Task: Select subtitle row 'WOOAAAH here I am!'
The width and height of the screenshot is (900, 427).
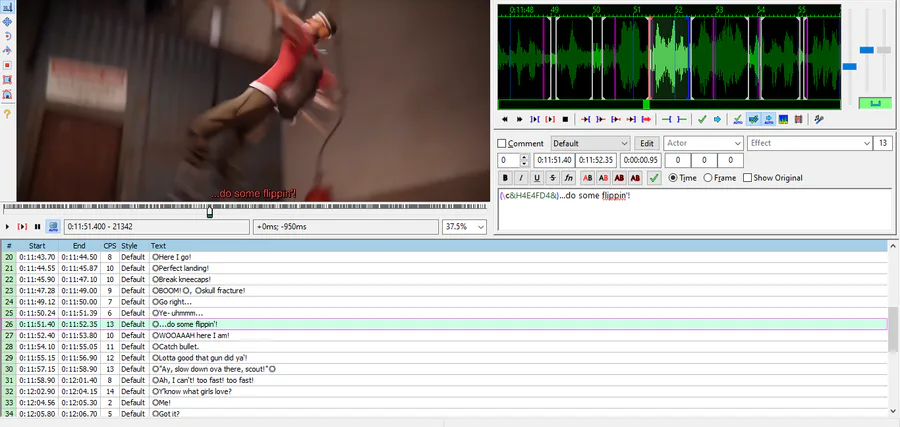Action: click(445, 335)
